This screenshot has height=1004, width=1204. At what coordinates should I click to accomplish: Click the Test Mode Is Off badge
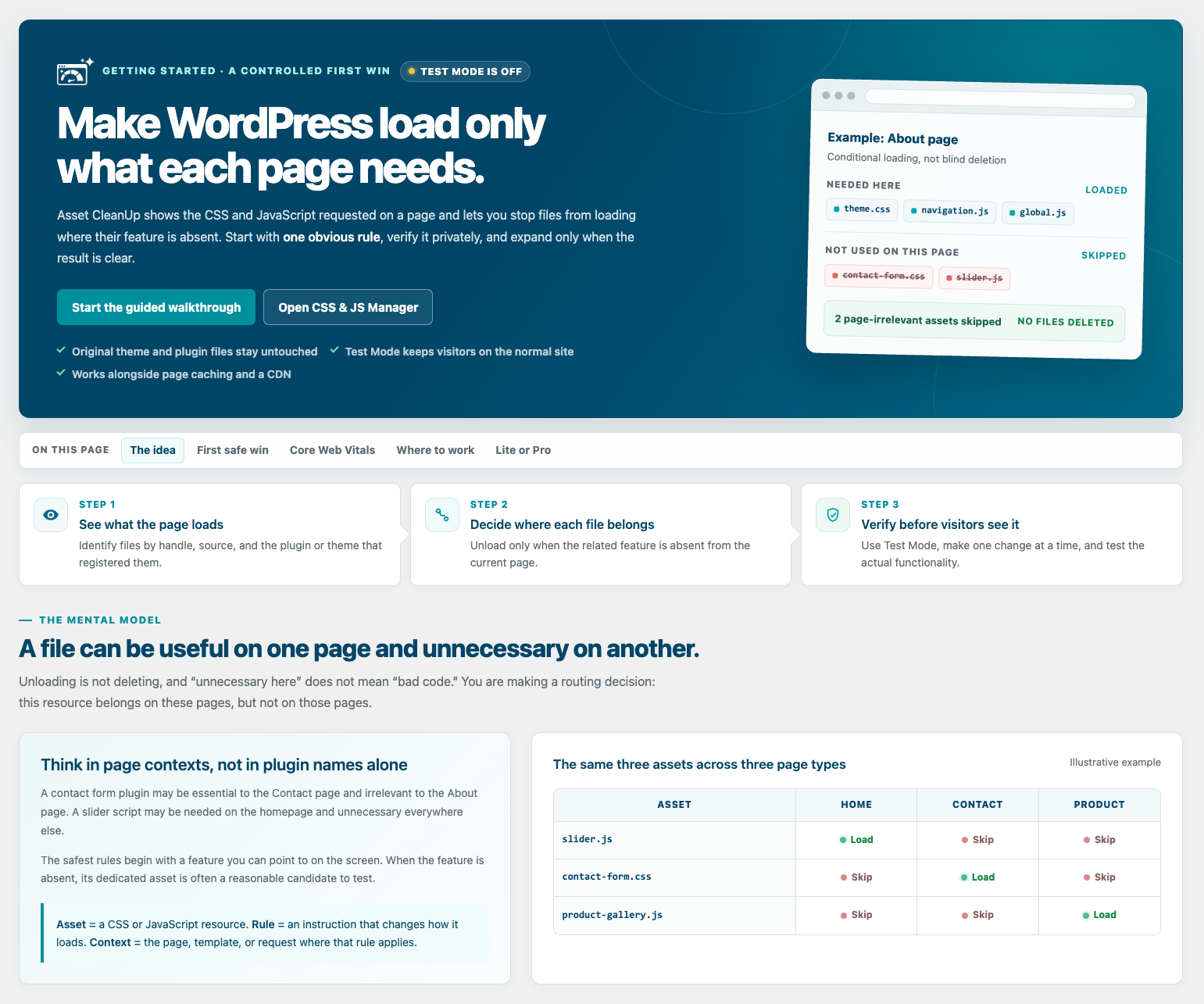click(466, 71)
